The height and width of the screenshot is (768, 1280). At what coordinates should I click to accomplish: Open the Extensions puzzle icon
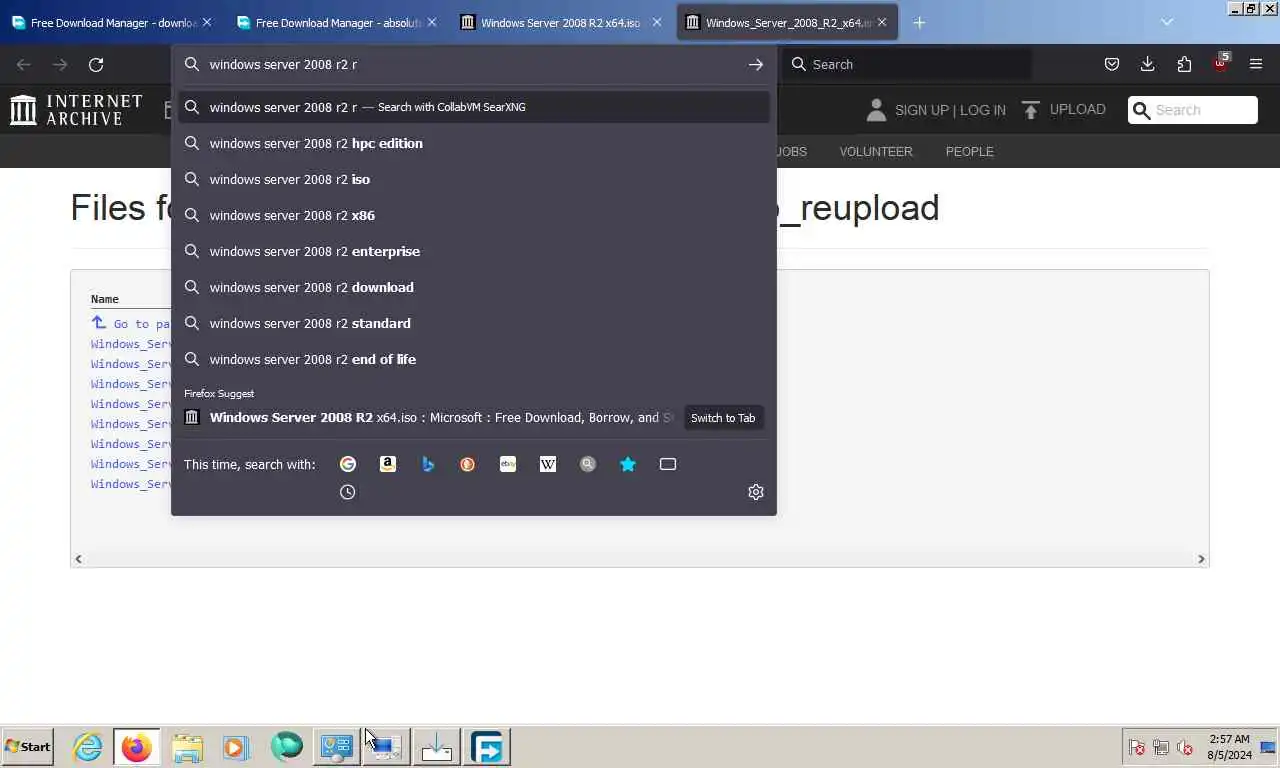[x=1184, y=64]
